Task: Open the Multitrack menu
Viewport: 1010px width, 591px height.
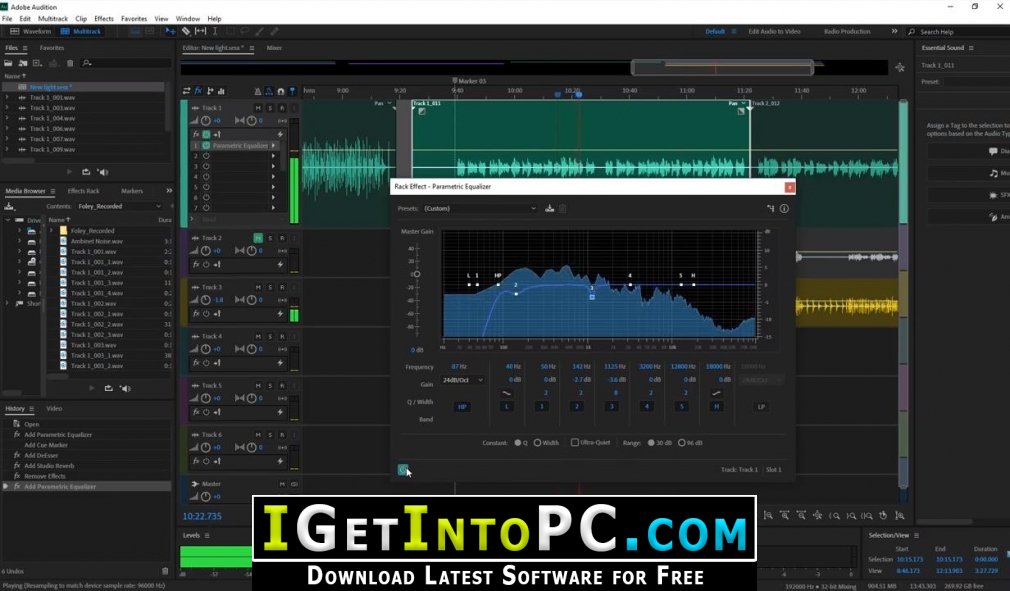Action: [53, 19]
